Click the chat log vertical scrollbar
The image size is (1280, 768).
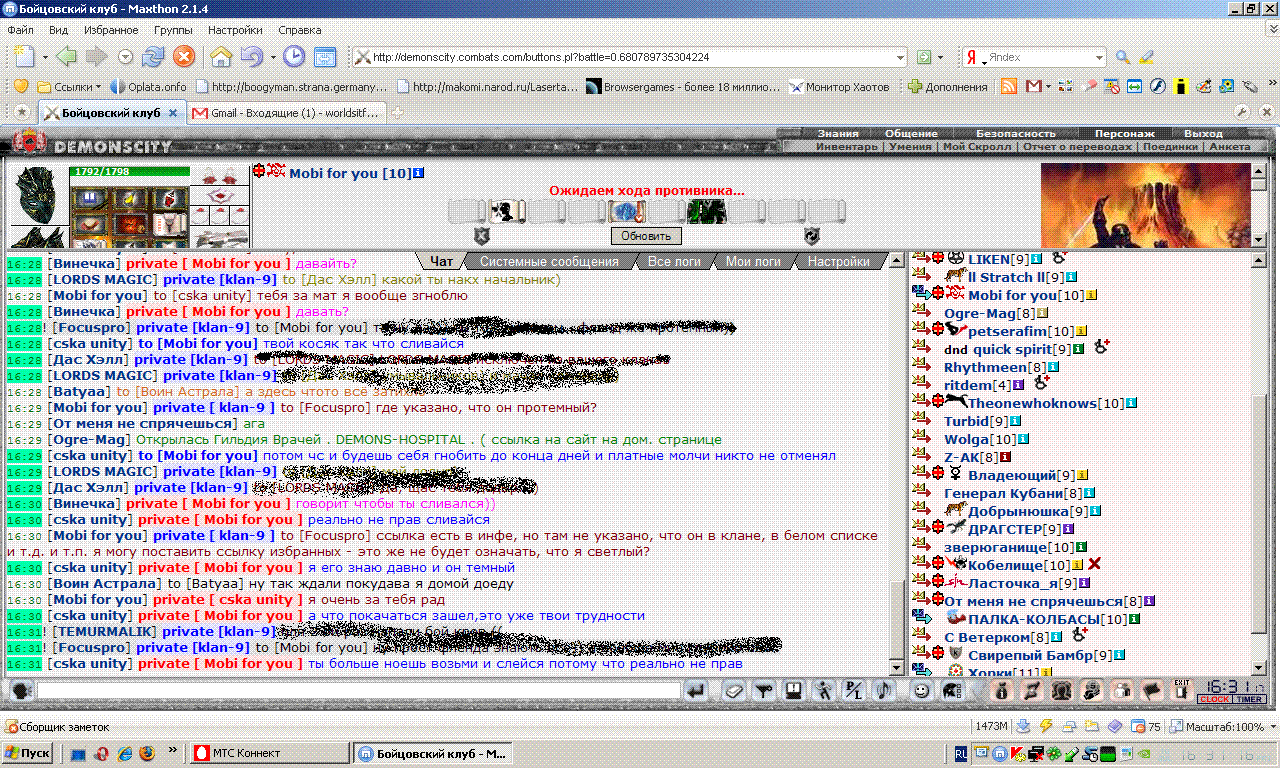coord(896,465)
